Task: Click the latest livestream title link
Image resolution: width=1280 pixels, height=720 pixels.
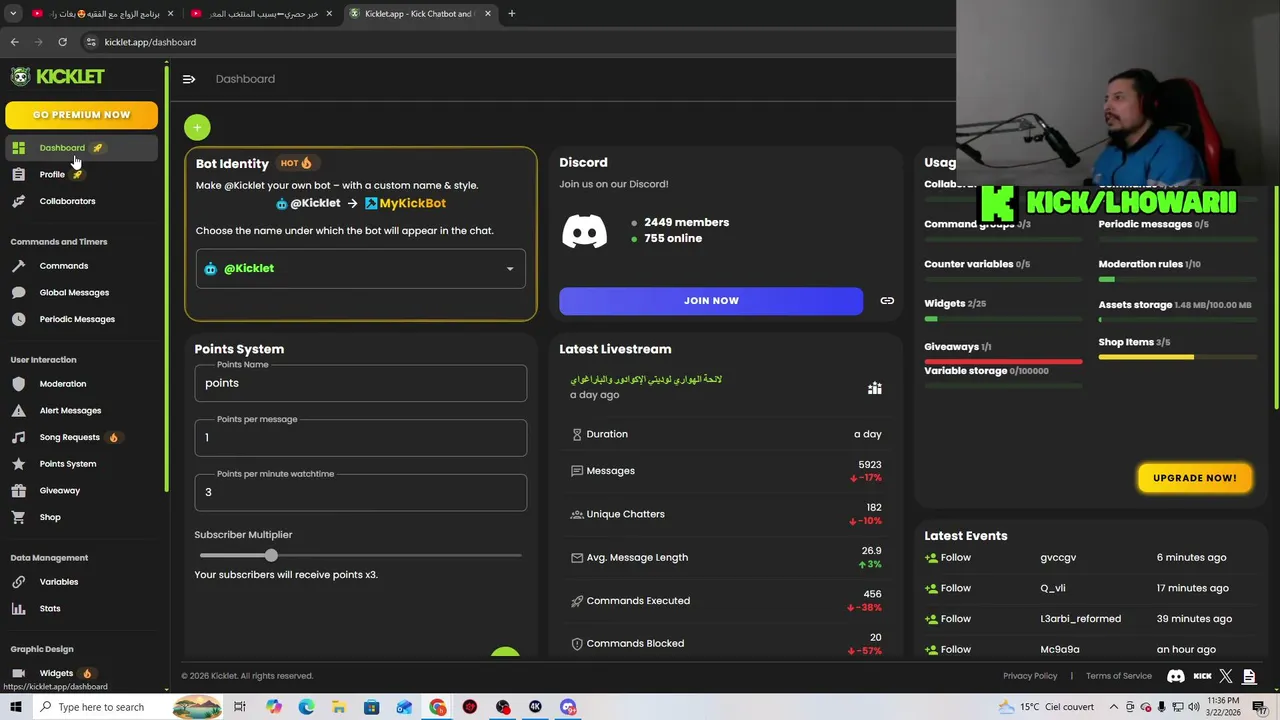Action: pos(646,380)
